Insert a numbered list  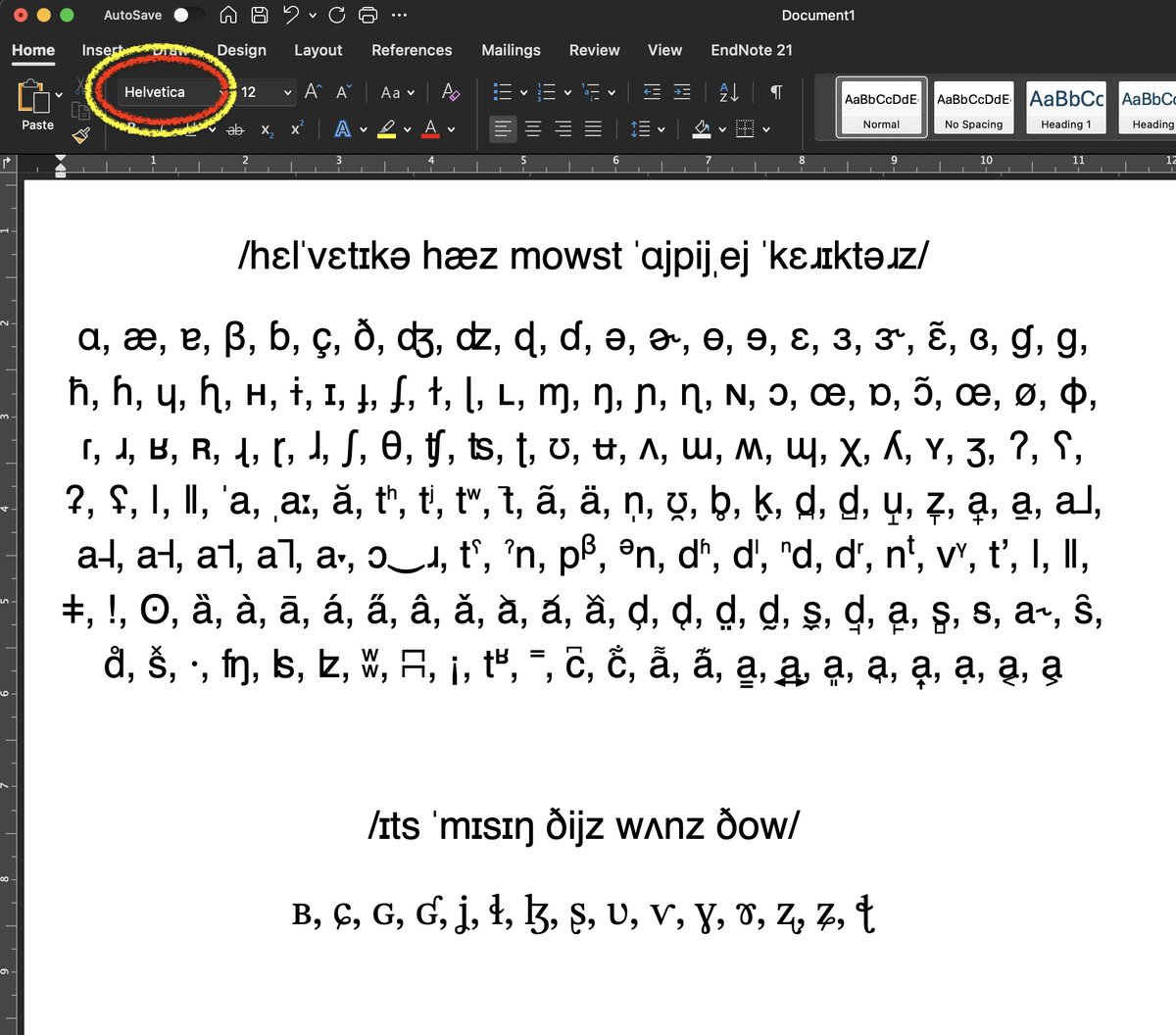547,91
